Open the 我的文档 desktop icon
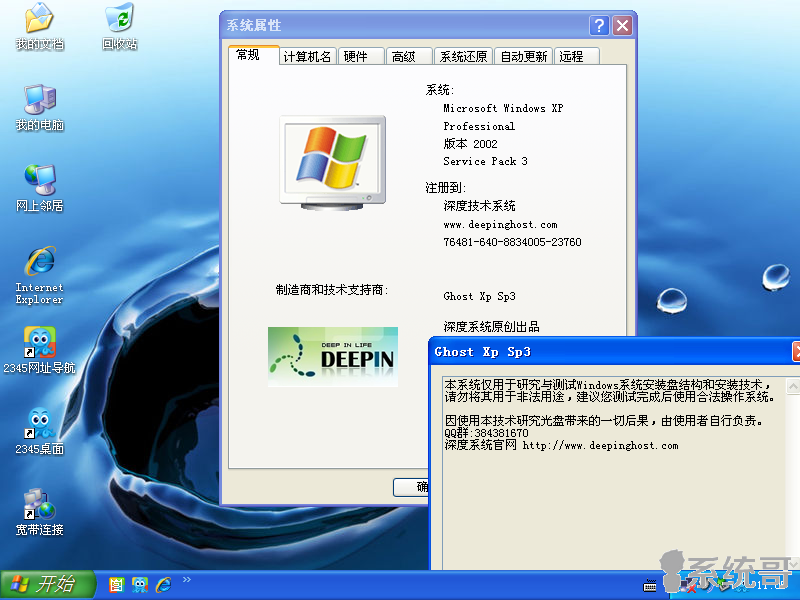Screen dimensions: 800x600 [39, 27]
